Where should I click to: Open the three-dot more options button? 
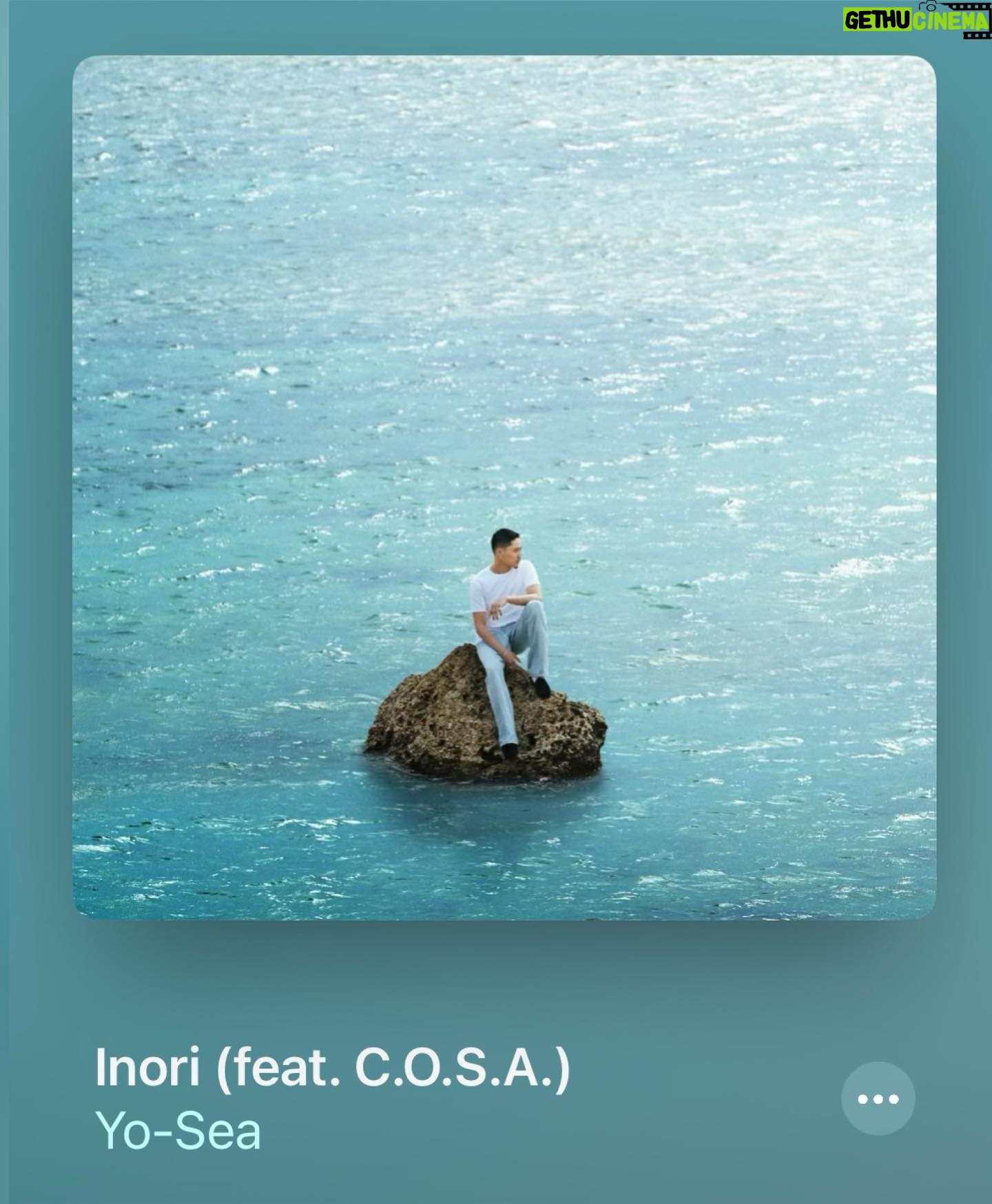click(x=878, y=1099)
